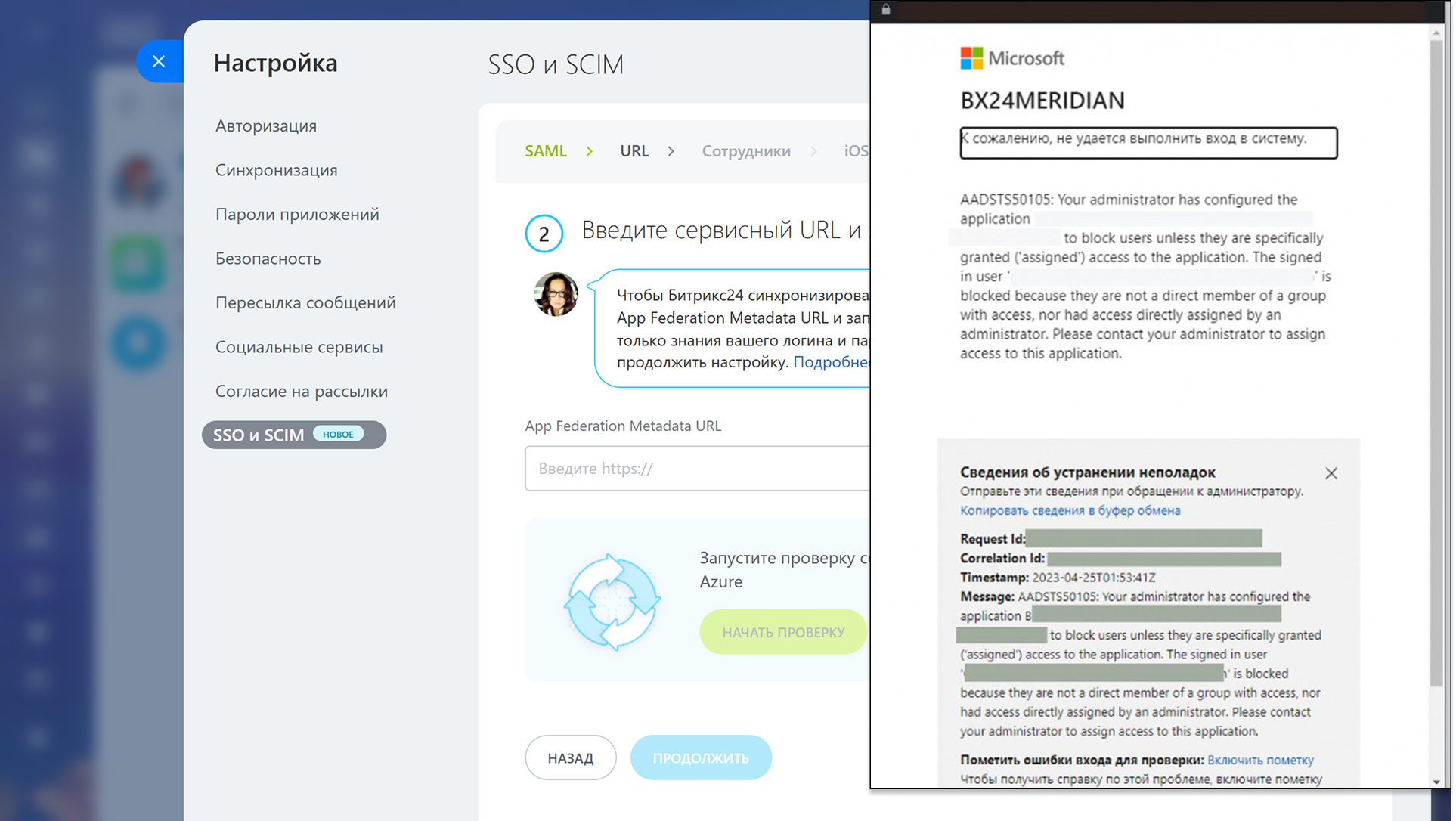Screen dimensions: 1456x821
Task: Click the Microsoft window vertical scrollbar
Action: 1436,363
